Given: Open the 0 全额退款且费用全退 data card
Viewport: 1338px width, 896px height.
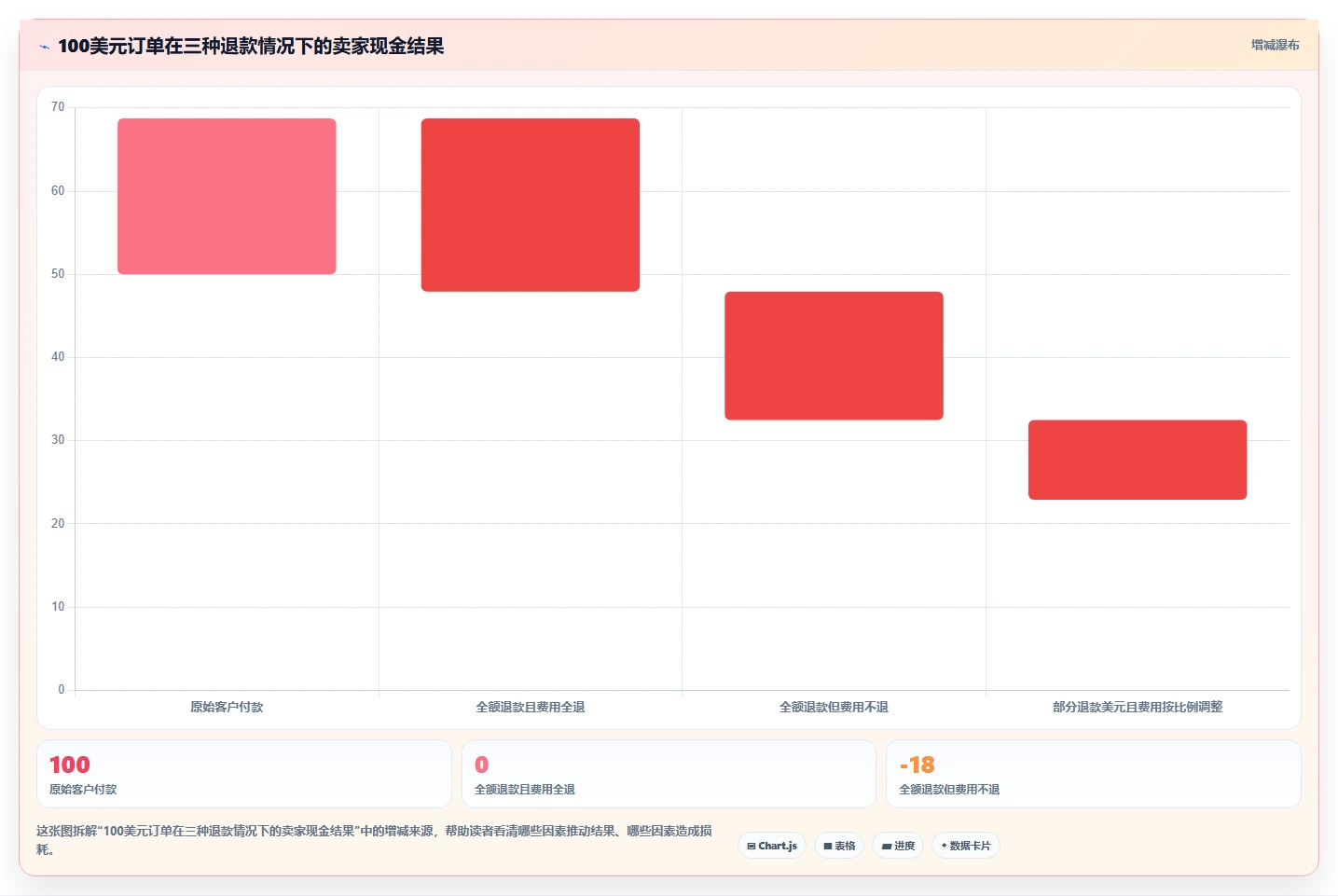Looking at the screenshot, I should coord(669,774).
